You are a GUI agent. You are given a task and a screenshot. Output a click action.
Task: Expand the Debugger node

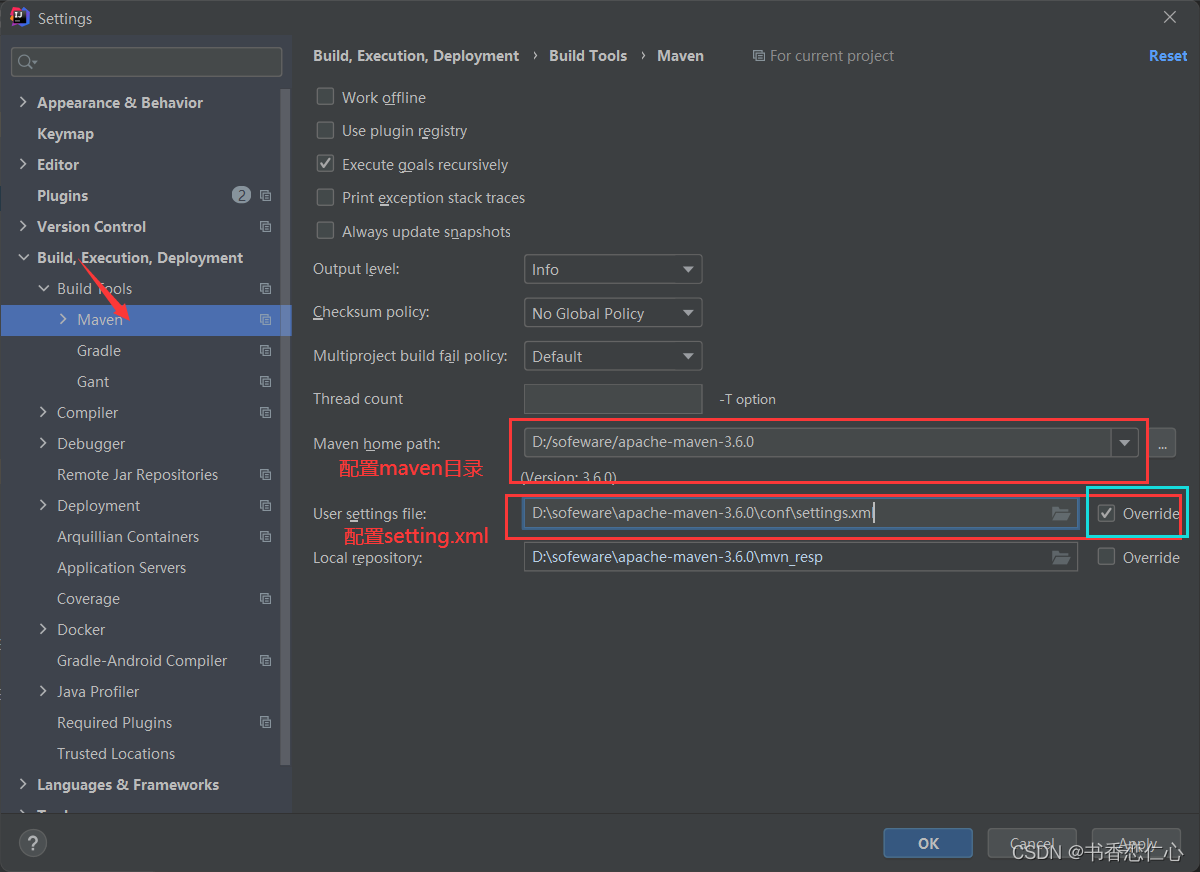tap(43, 443)
